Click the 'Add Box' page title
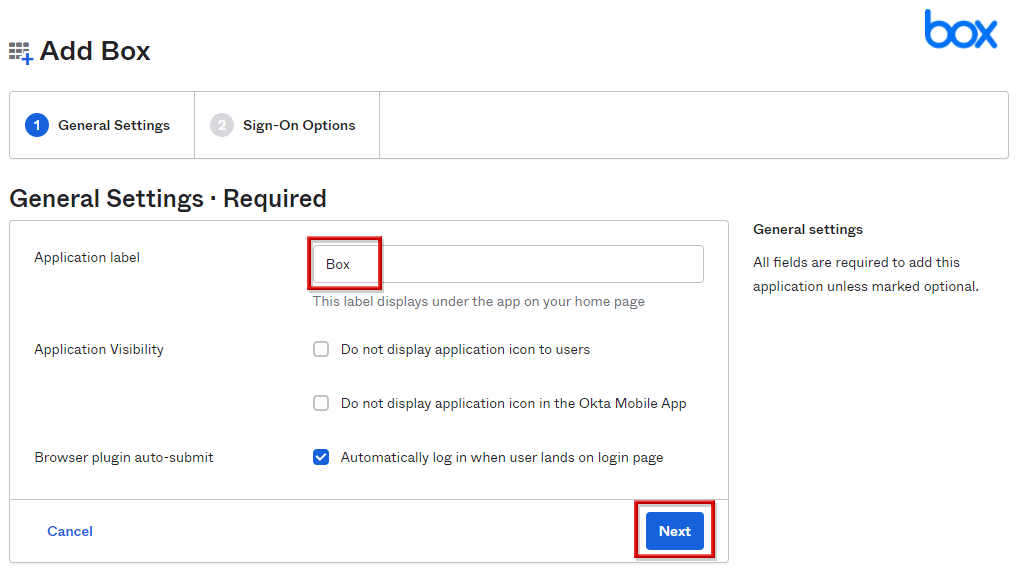 click(x=95, y=51)
